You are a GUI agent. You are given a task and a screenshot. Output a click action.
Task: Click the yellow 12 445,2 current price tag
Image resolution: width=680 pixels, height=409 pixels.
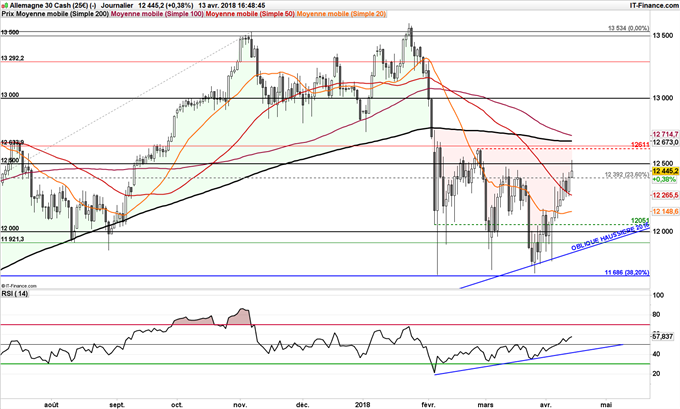665,171
